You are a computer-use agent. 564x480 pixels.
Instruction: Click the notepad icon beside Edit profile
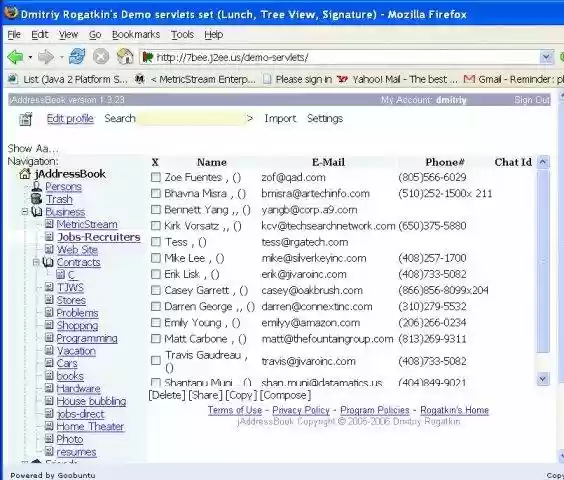click(x=26, y=119)
